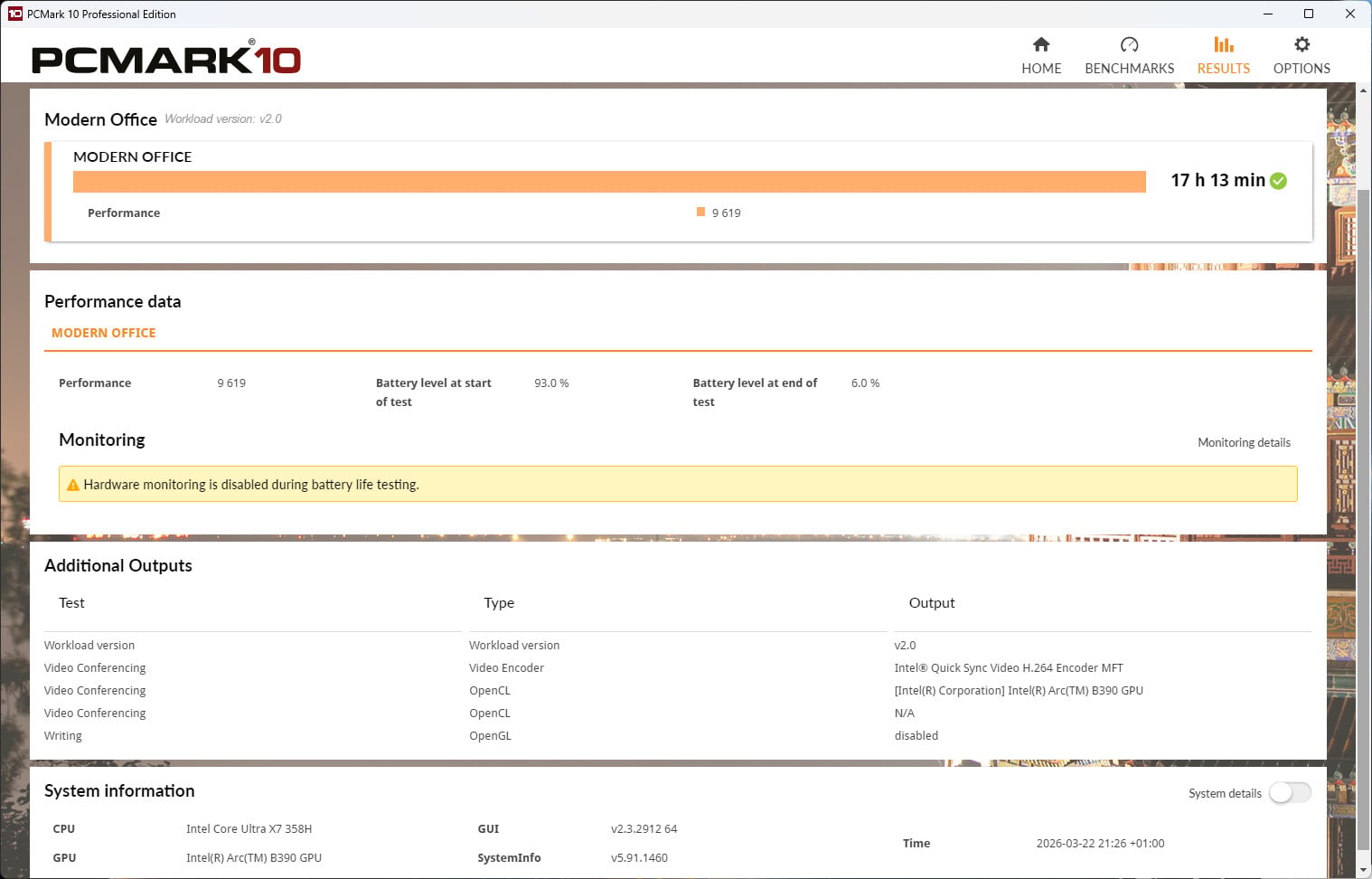
Task: Click the Additional Outputs heading
Action: click(x=118, y=566)
